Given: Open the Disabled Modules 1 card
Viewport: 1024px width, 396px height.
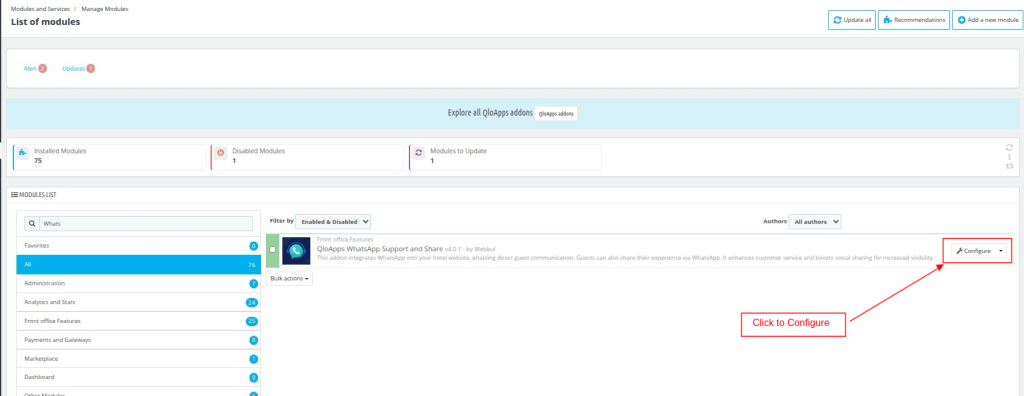Looking at the screenshot, I should point(308,157).
